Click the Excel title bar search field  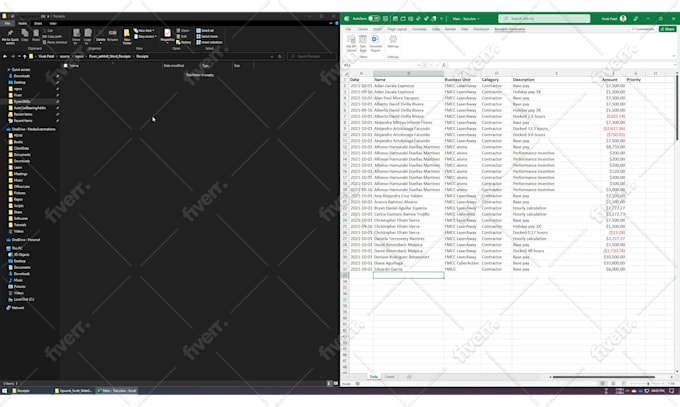click(x=544, y=19)
